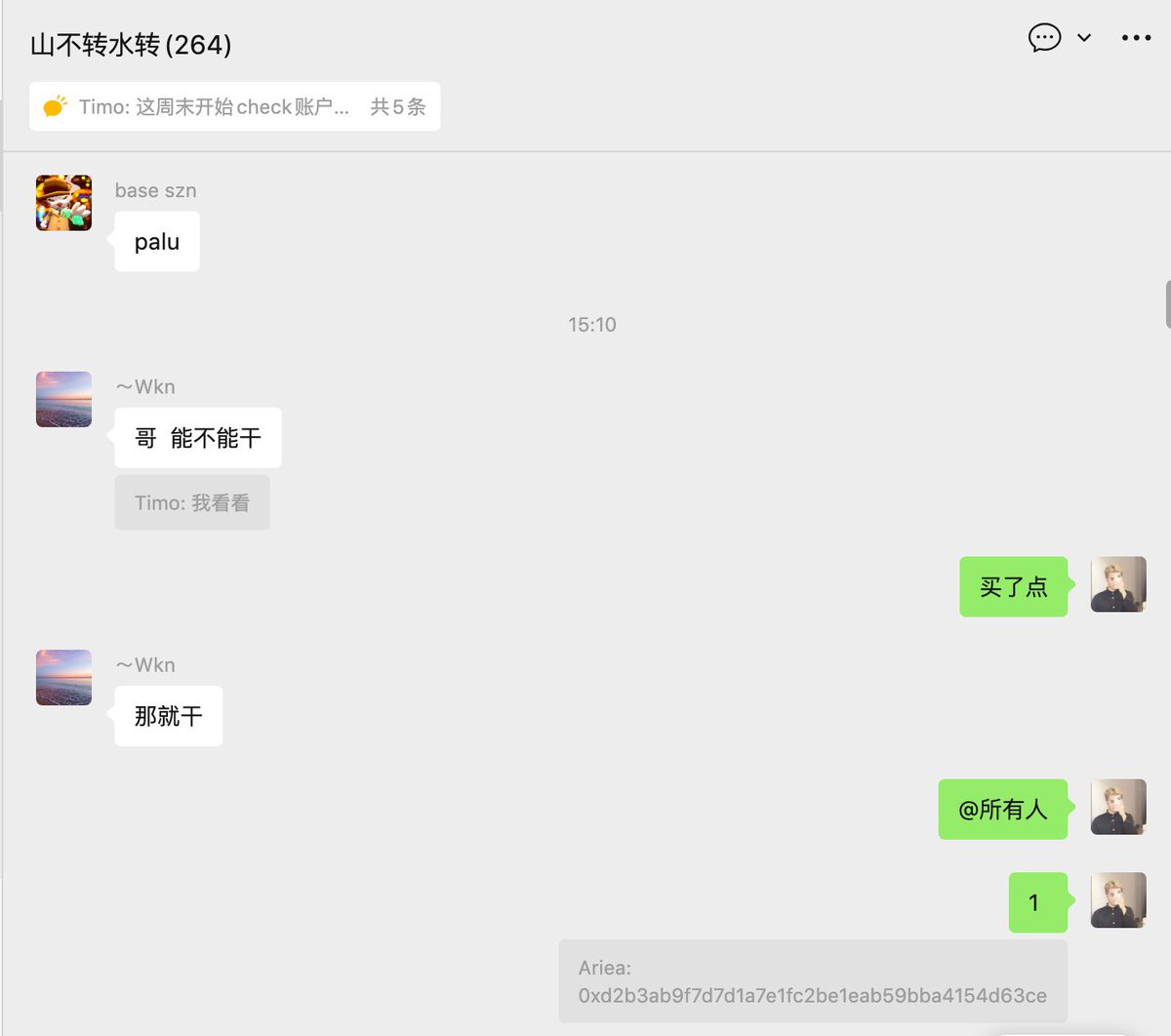The height and width of the screenshot is (1036, 1171).
Task: Jump to quoted reply 'Timo: 我看看'
Action: pyautogui.click(x=192, y=503)
